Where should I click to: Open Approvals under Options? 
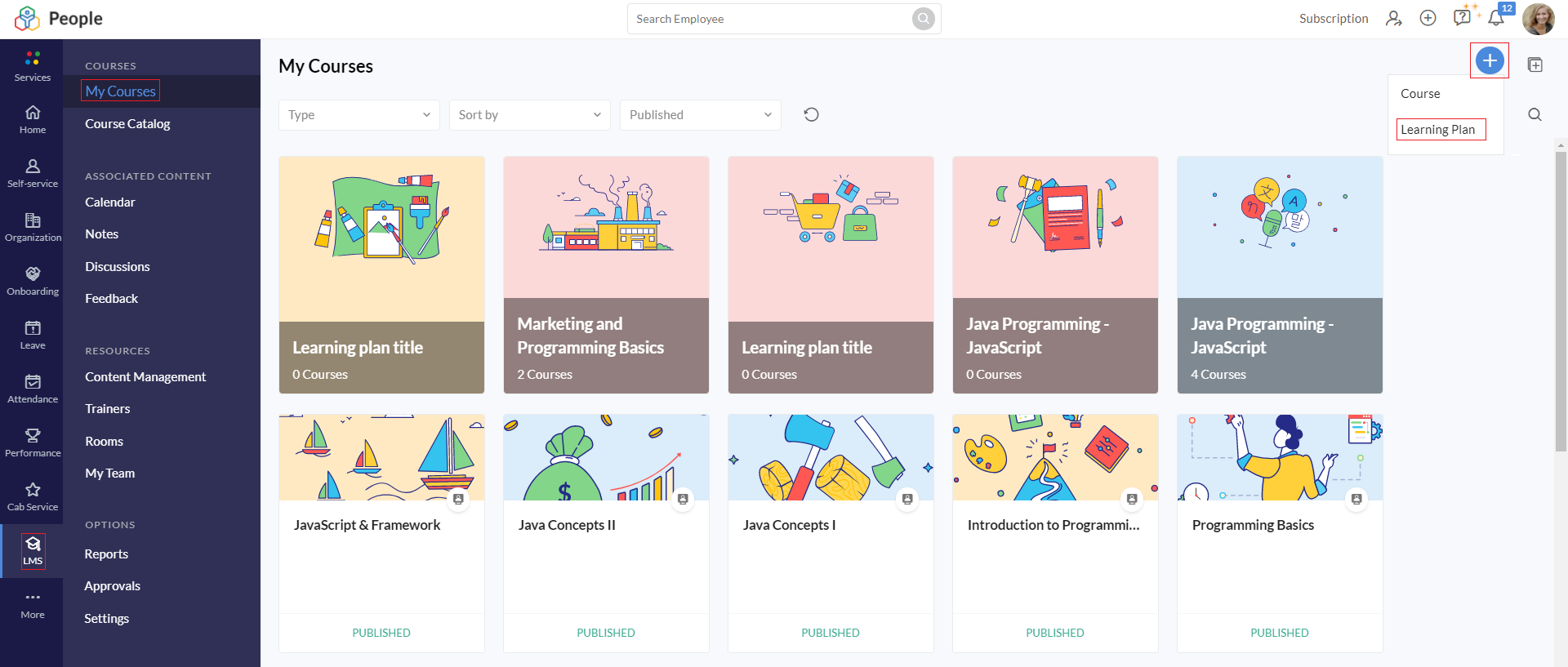click(x=112, y=586)
